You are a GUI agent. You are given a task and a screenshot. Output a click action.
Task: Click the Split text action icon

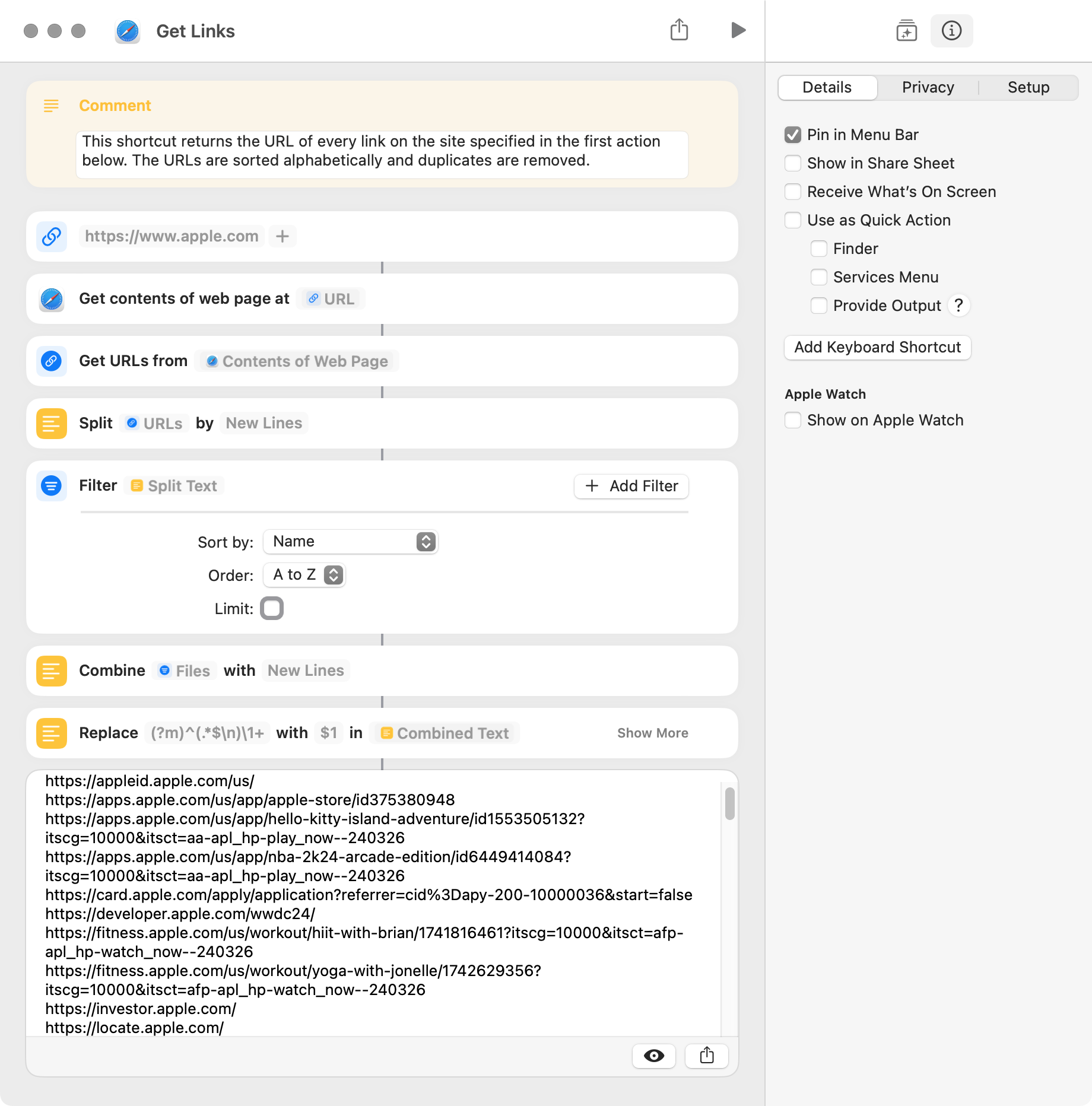tap(52, 423)
